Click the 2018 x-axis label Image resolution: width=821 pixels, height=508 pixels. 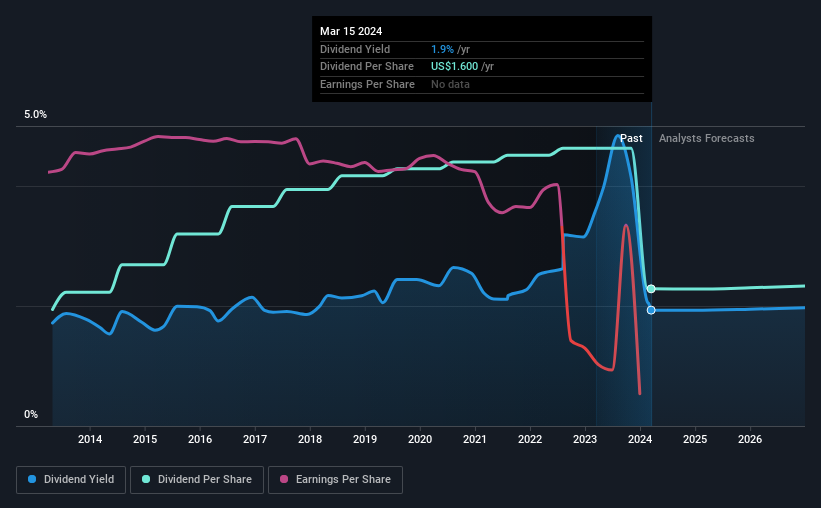tap(310, 439)
